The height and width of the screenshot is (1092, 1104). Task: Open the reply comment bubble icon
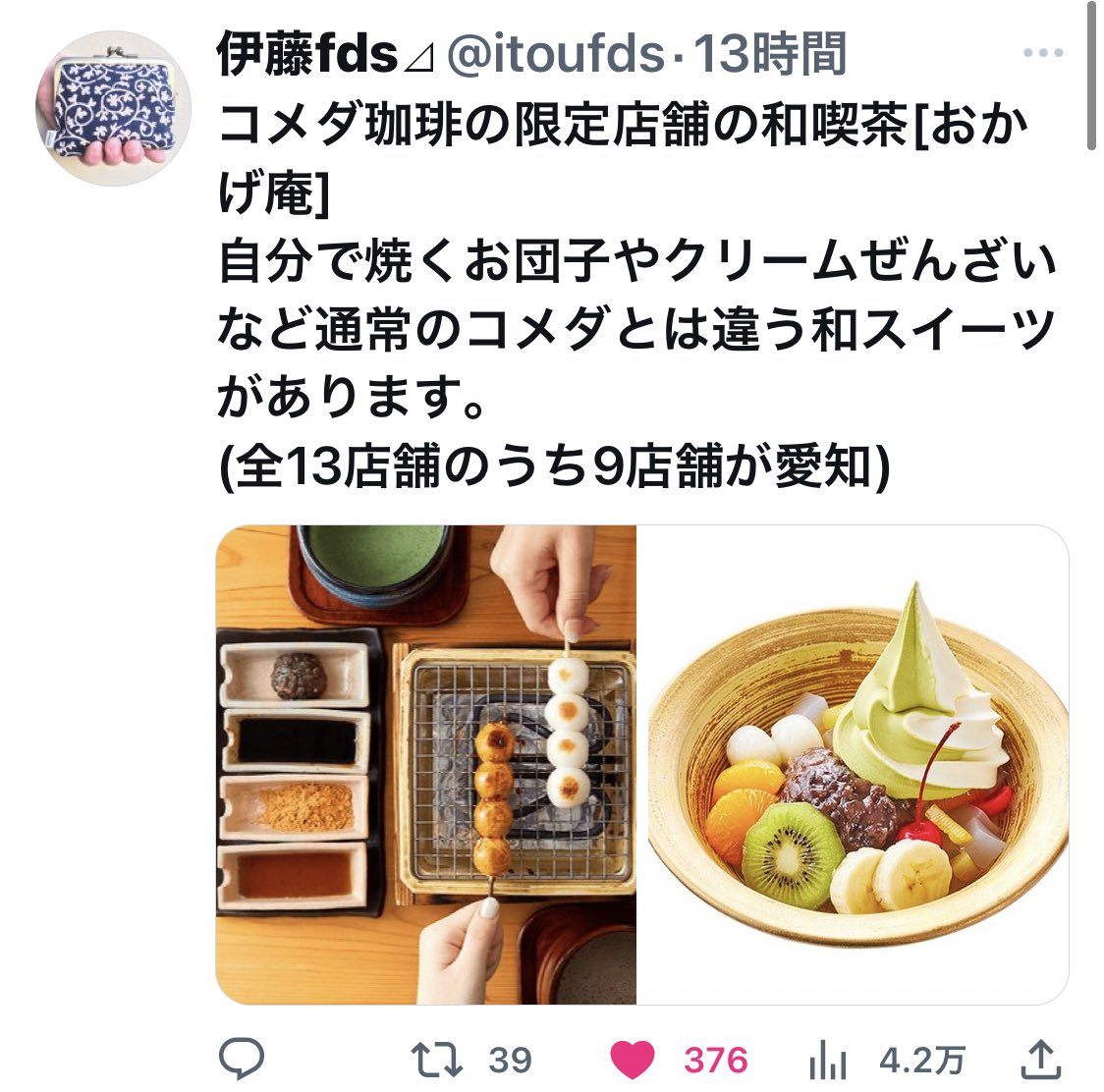pyautogui.click(x=242, y=1058)
